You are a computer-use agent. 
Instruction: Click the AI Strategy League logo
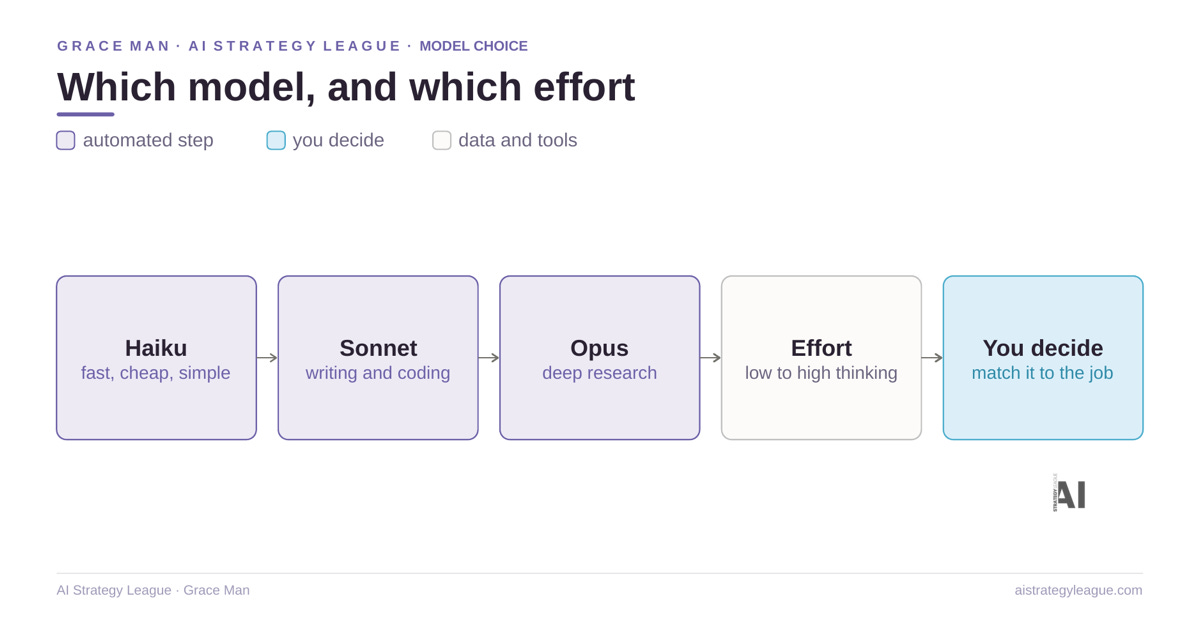(1070, 494)
